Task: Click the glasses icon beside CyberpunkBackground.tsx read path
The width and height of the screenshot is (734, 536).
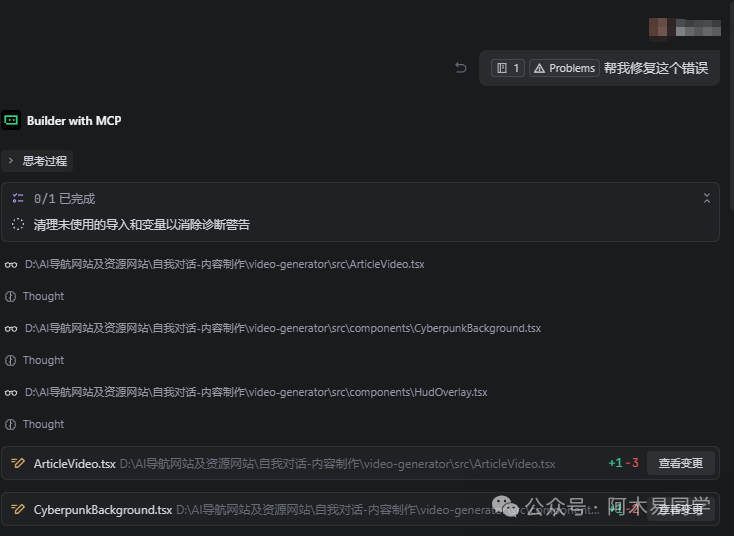Action: click(x=11, y=329)
